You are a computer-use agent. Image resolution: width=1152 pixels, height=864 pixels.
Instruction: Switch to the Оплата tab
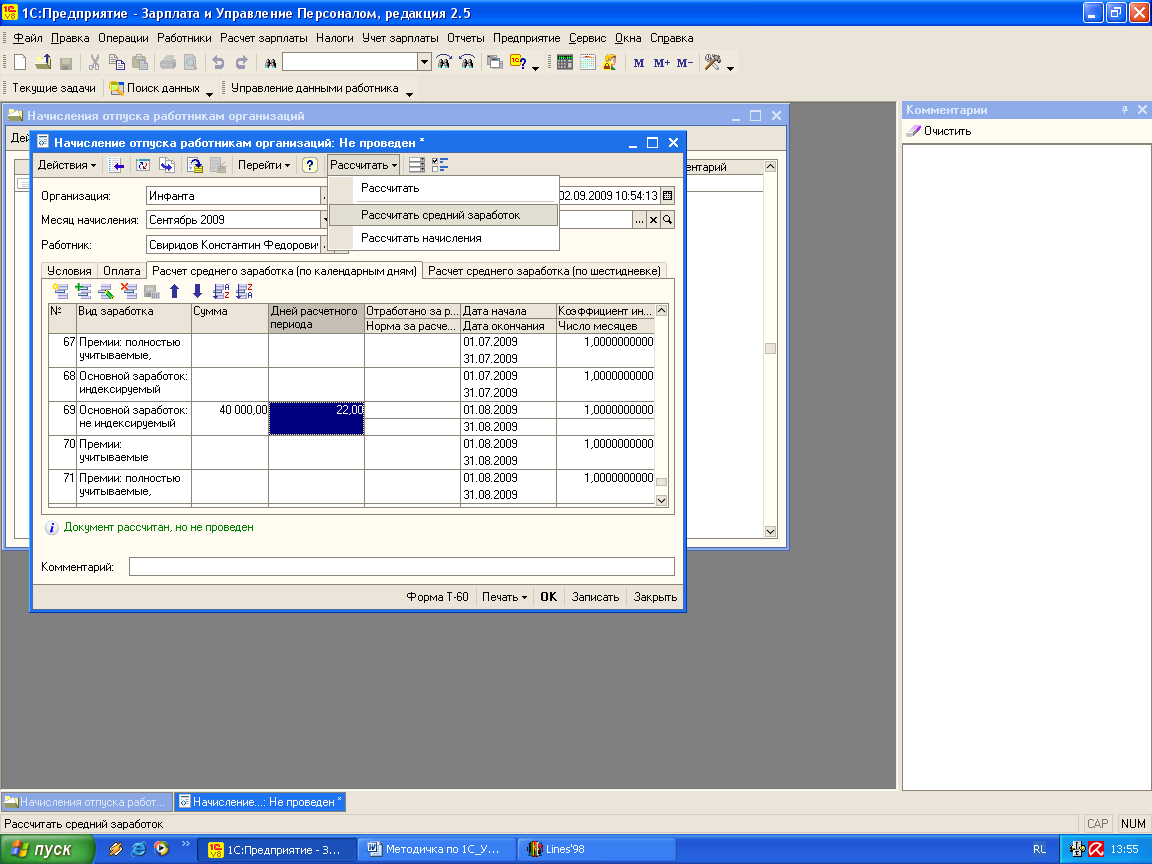121,271
